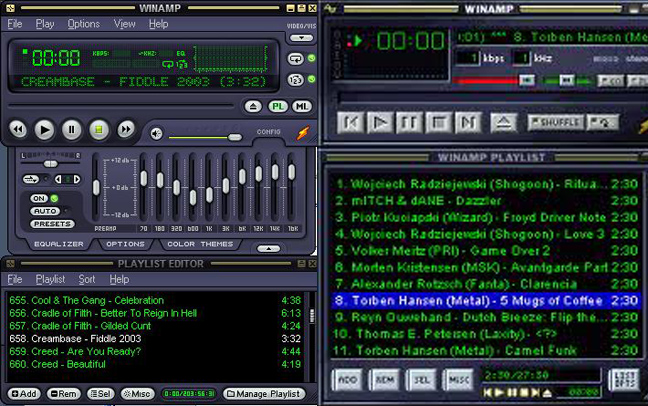The image size is (648, 406).
Task: Open the Play menu
Action: [x=45, y=24]
